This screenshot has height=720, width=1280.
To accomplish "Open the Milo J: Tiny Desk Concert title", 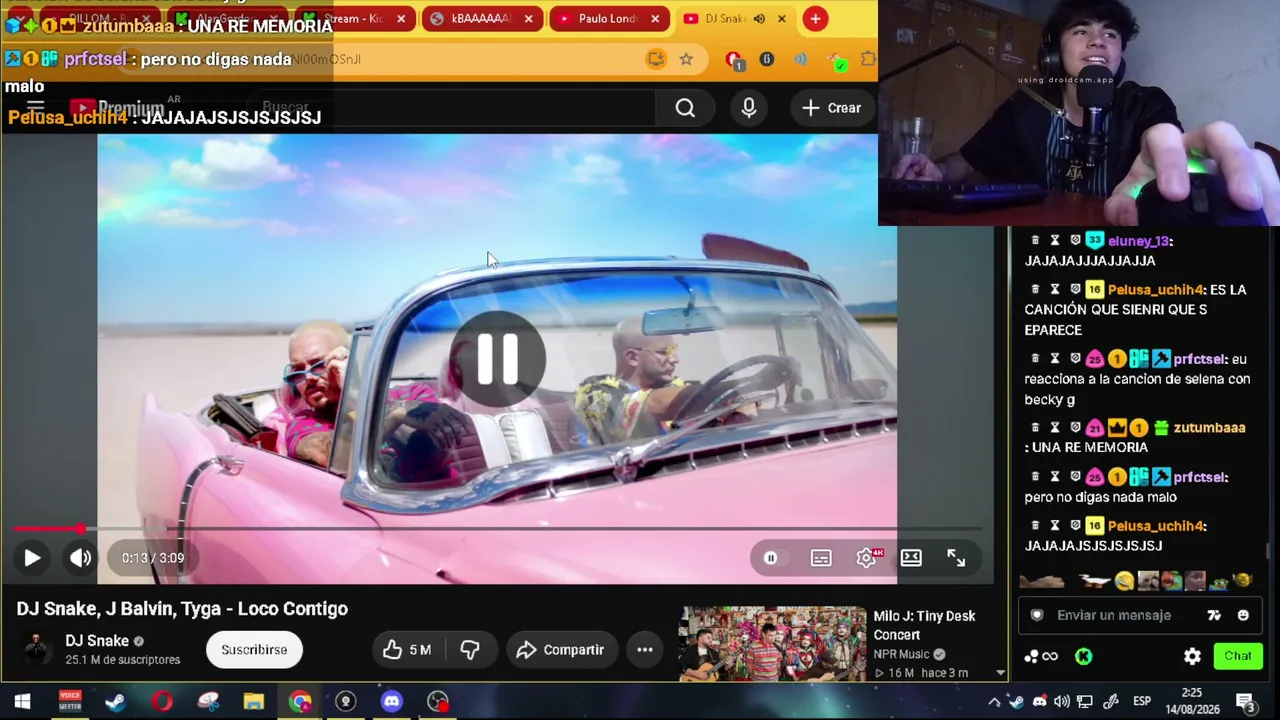I will point(924,625).
